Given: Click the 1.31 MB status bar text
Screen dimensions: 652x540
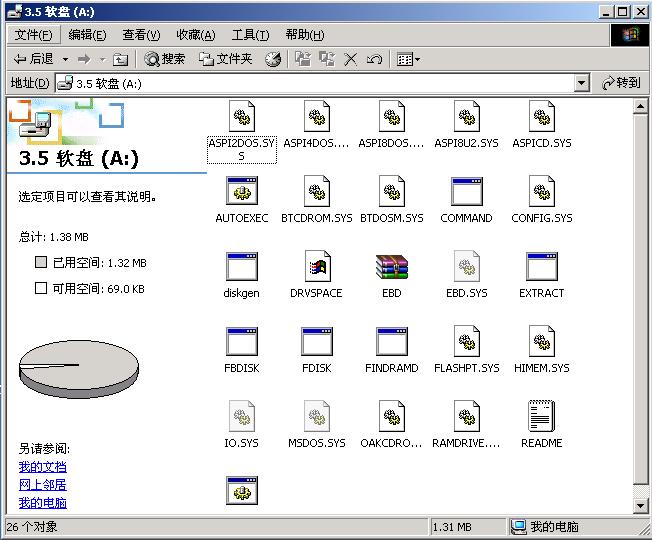Looking at the screenshot, I should [x=452, y=527].
